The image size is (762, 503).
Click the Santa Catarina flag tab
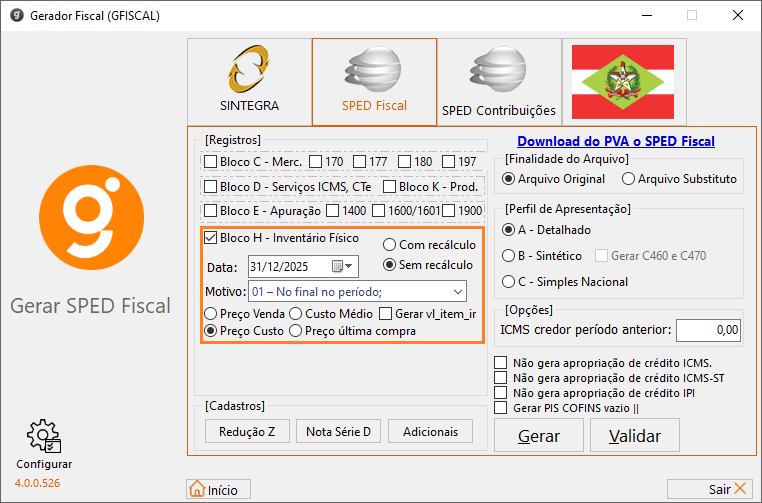[x=624, y=82]
